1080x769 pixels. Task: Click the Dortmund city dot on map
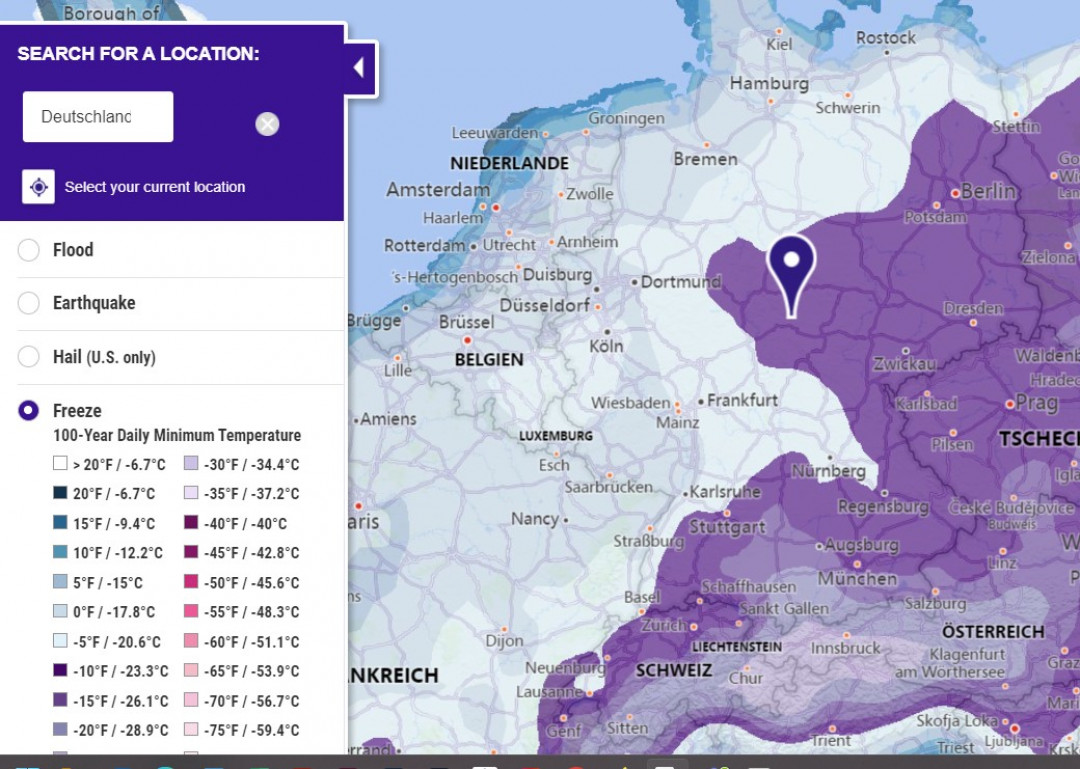634,282
